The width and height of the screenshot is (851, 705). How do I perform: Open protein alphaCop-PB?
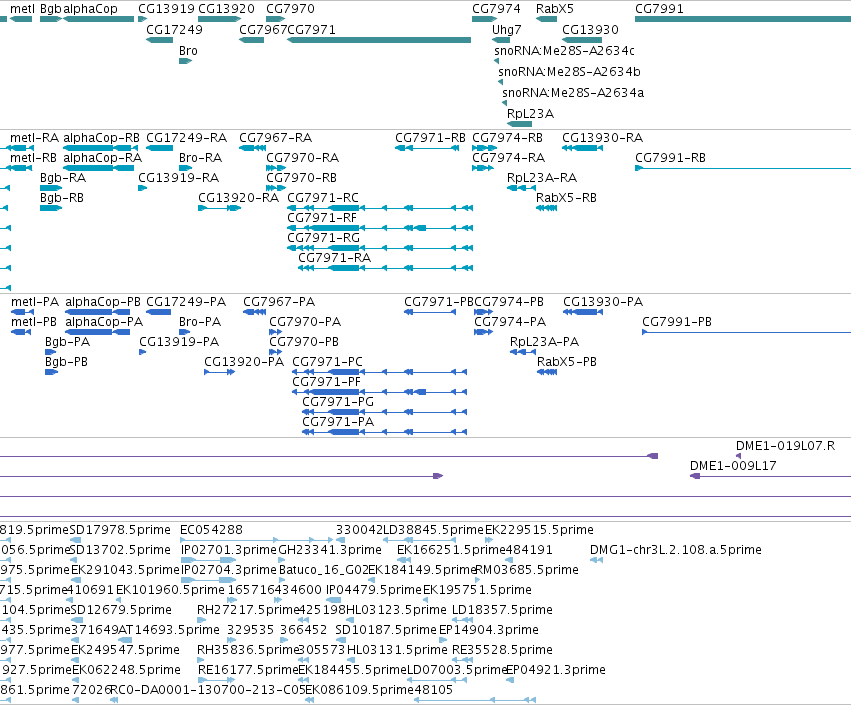103,302
